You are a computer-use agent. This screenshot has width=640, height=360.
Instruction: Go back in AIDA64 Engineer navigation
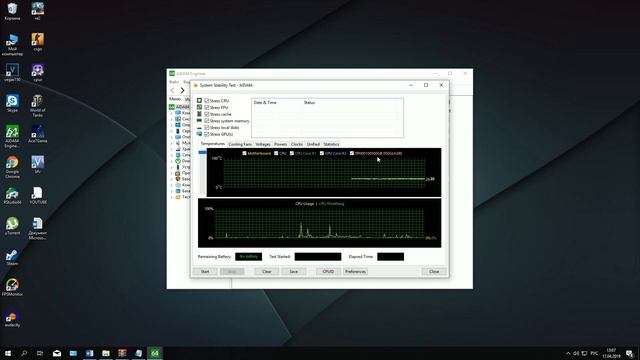(173, 90)
